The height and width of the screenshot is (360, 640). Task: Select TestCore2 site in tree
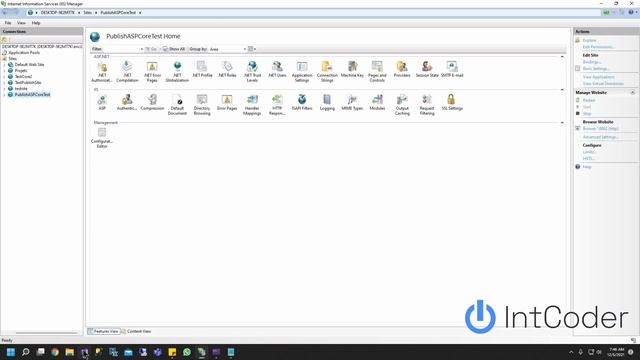[x=23, y=76]
